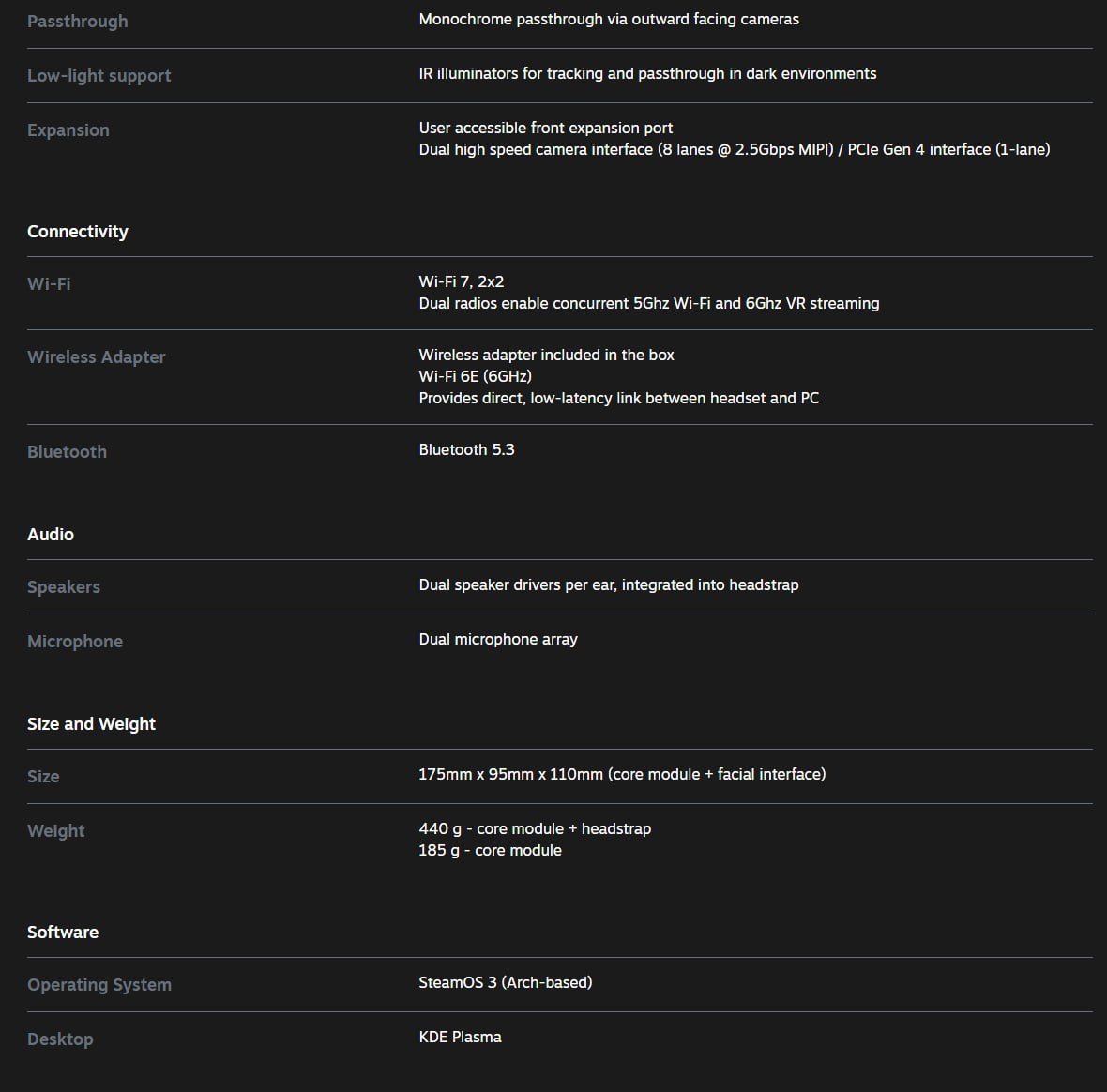The height and width of the screenshot is (1092, 1107).
Task: Select the Expansion spec label
Action: (x=68, y=129)
